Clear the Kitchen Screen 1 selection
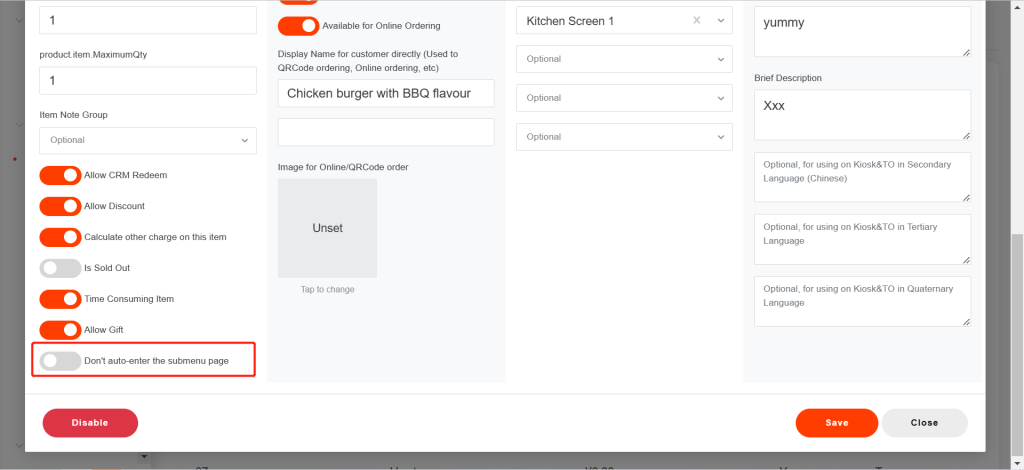 click(697, 21)
